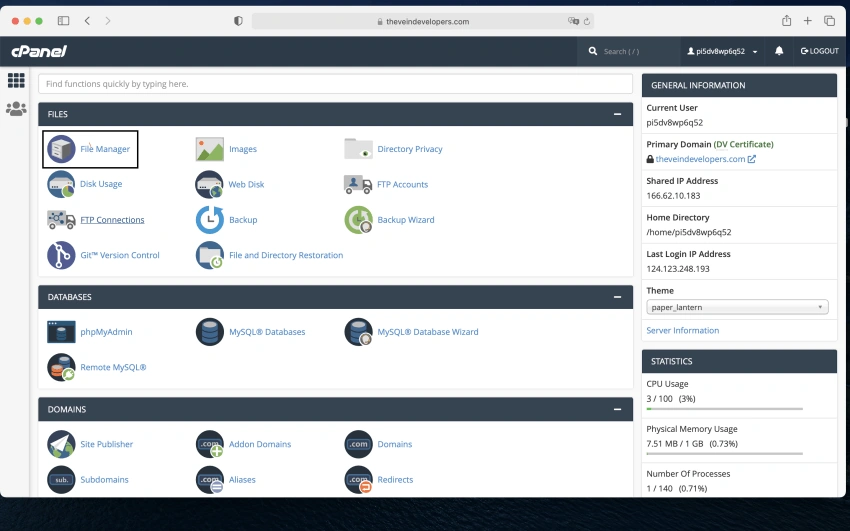Open the User Manager people icon
850x531 pixels.
coord(16,109)
